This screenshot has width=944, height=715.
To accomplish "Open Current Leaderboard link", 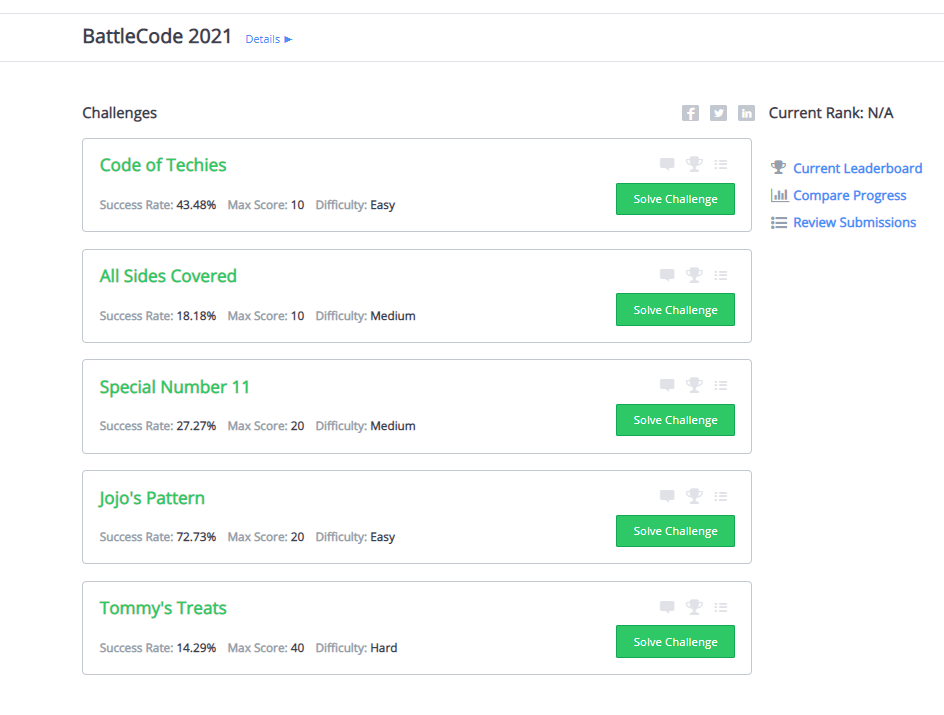I will point(857,168).
